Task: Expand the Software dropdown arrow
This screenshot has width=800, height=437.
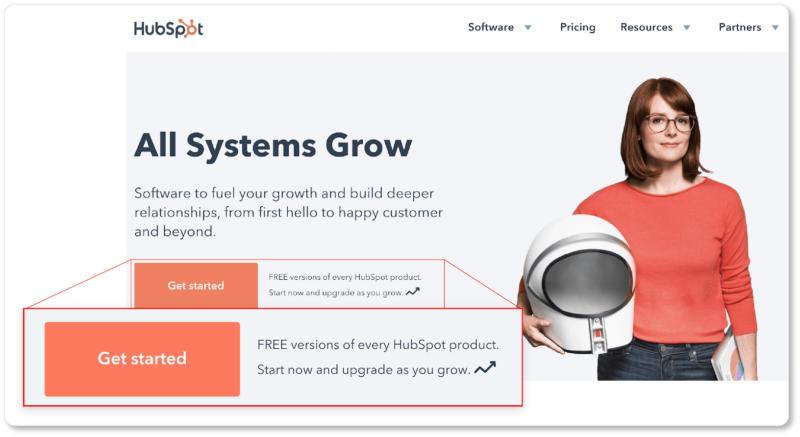Action: tap(528, 28)
